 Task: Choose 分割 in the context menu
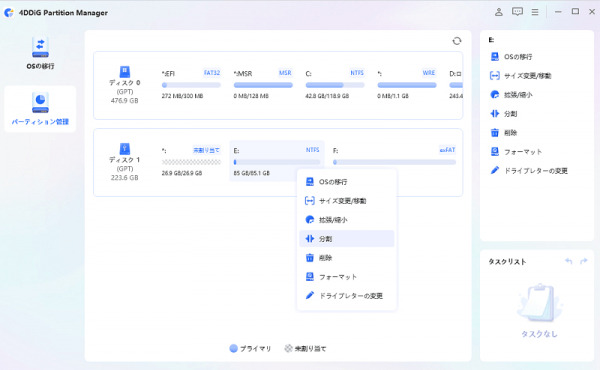[x=347, y=238]
